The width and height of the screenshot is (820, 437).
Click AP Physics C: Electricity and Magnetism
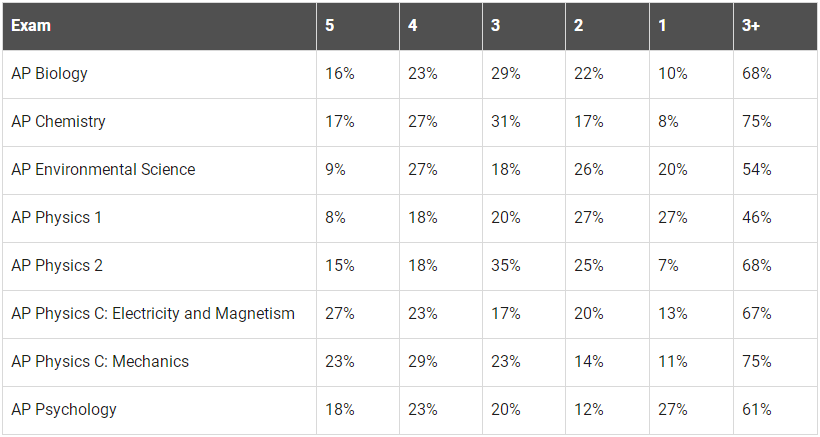[x=153, y=314]
